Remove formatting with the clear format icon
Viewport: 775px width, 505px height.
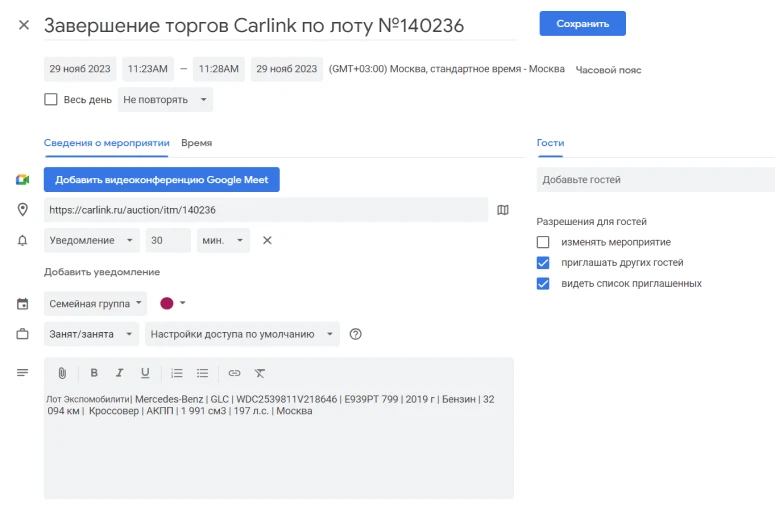coord(260,373)
